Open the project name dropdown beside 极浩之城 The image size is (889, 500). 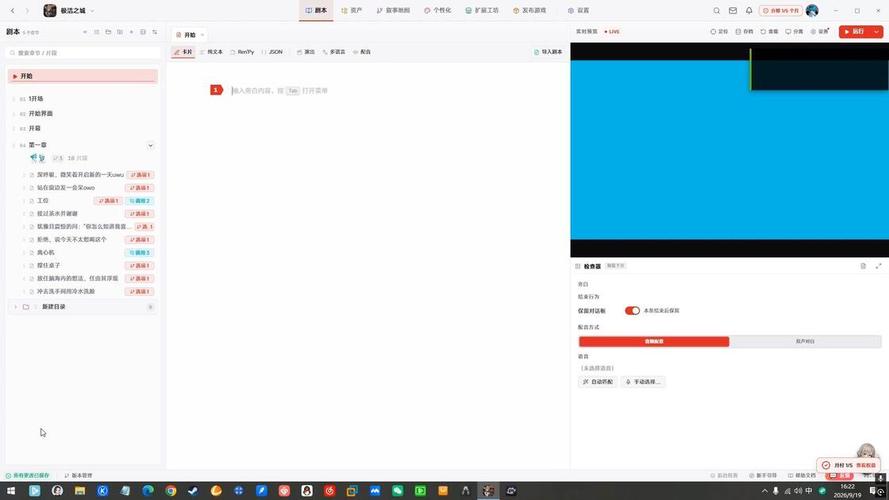coord(92,11)
